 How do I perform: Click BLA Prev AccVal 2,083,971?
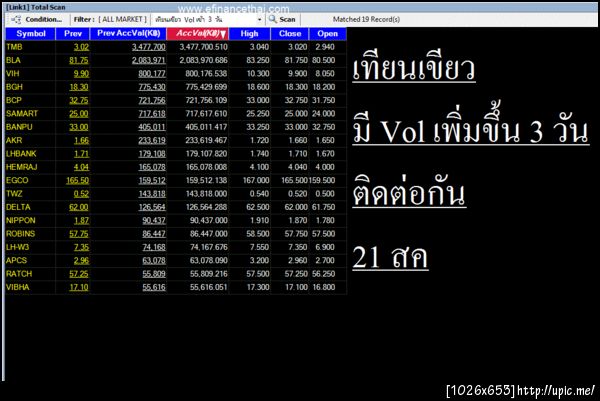point(149,60)
